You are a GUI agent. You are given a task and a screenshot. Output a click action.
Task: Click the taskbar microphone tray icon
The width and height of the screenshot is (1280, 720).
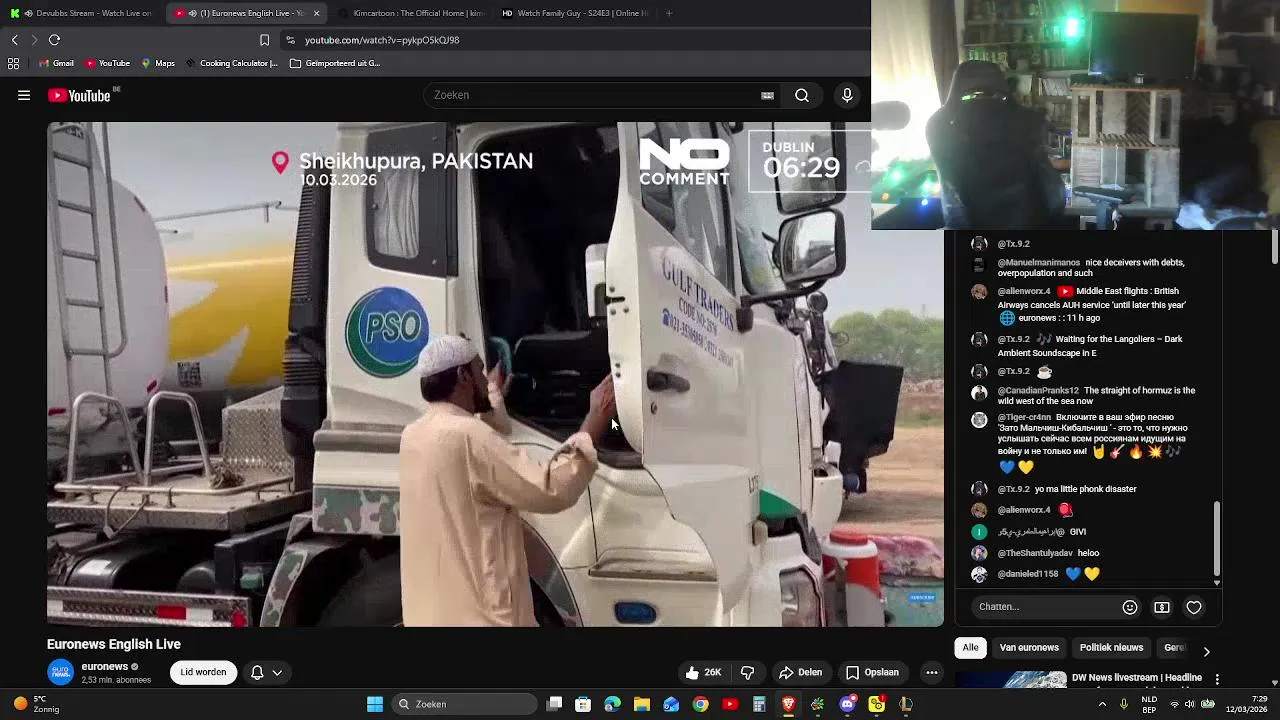coord(1124,704)
